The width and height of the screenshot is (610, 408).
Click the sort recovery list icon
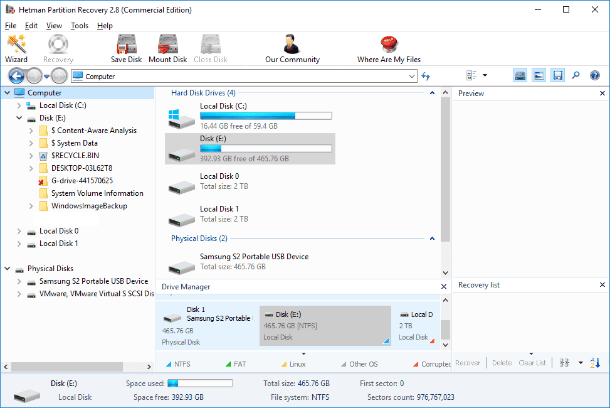tap(595, 363)
